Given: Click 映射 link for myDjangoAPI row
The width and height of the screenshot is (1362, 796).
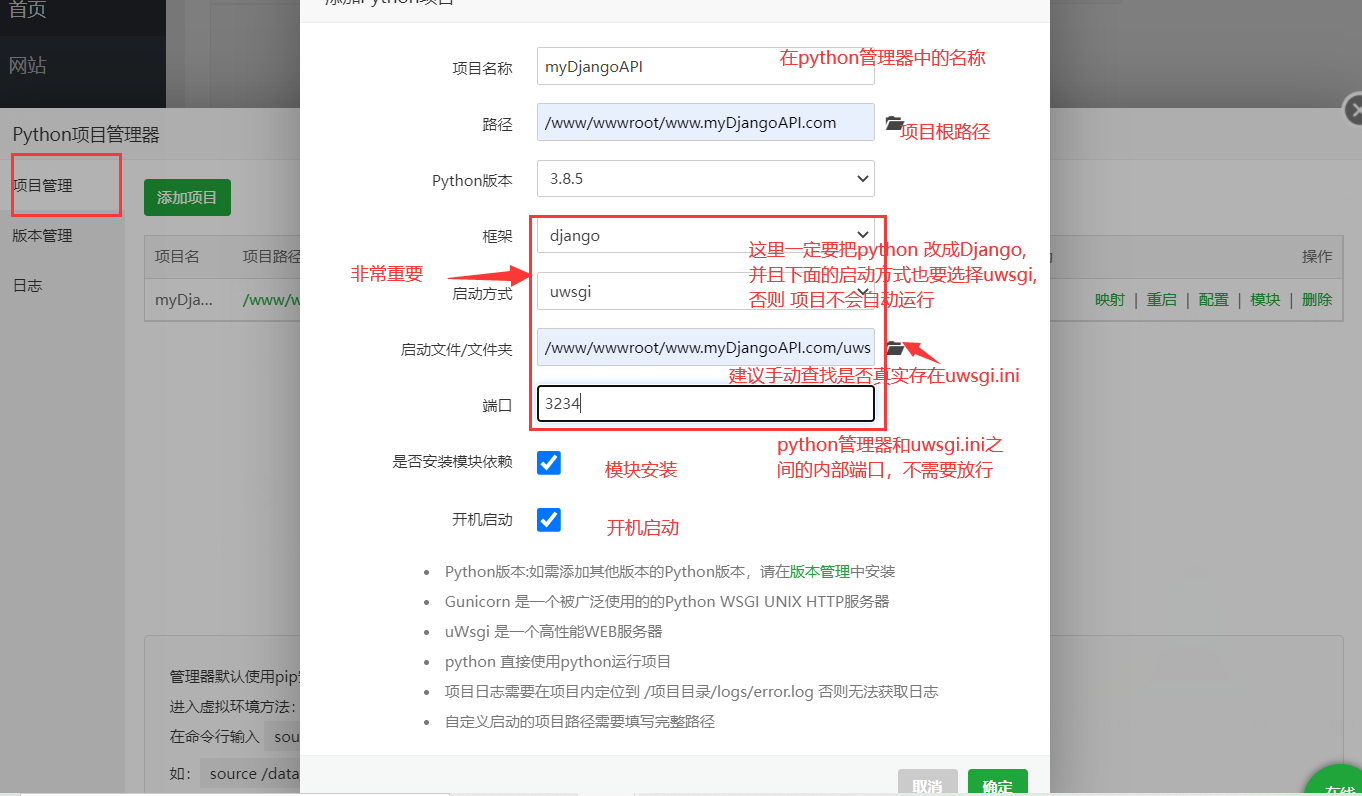Looking at the screenshot, I should pyautogui.click(x=1110, y=299).
